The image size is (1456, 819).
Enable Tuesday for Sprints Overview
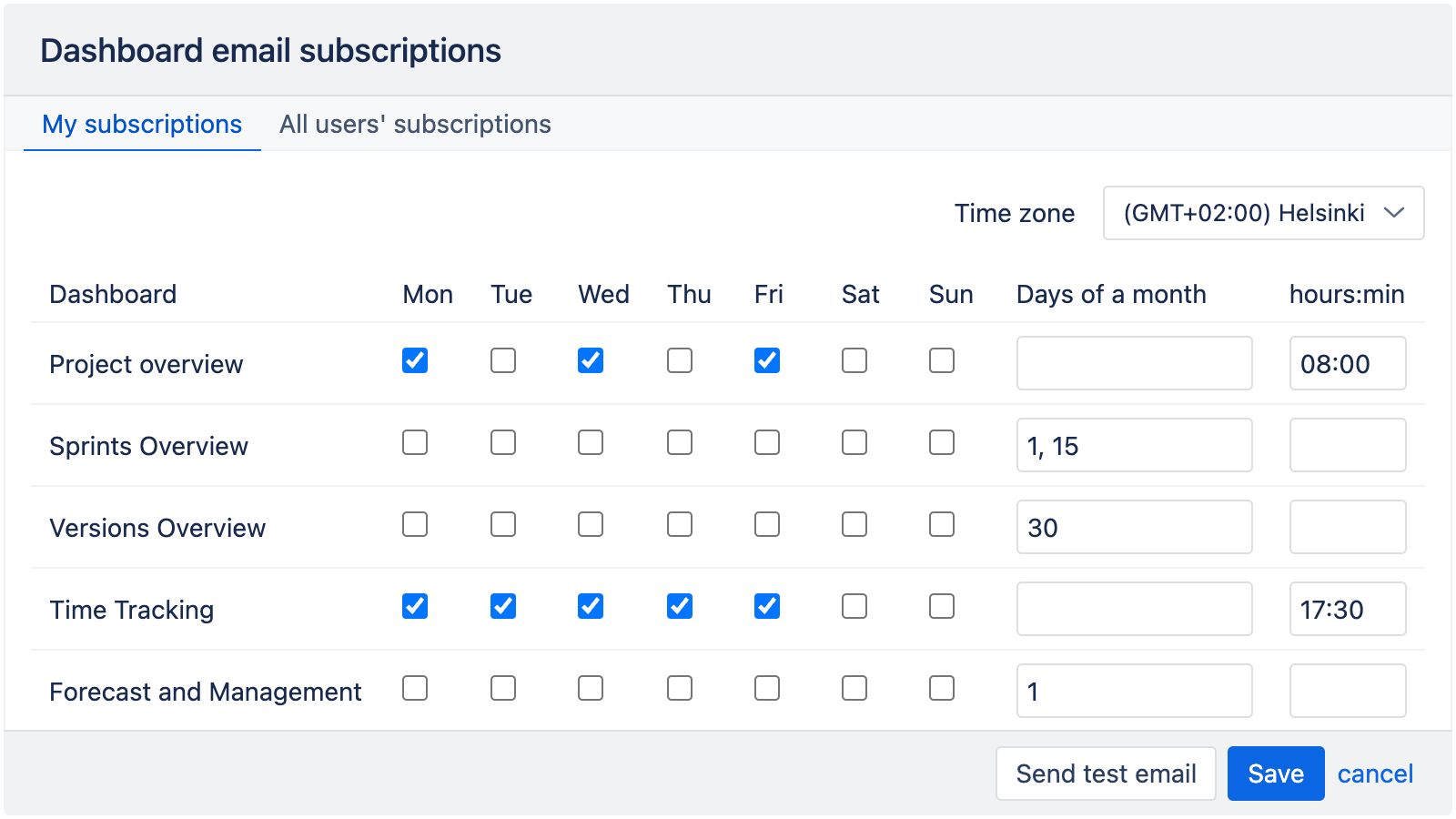[503, 443]
